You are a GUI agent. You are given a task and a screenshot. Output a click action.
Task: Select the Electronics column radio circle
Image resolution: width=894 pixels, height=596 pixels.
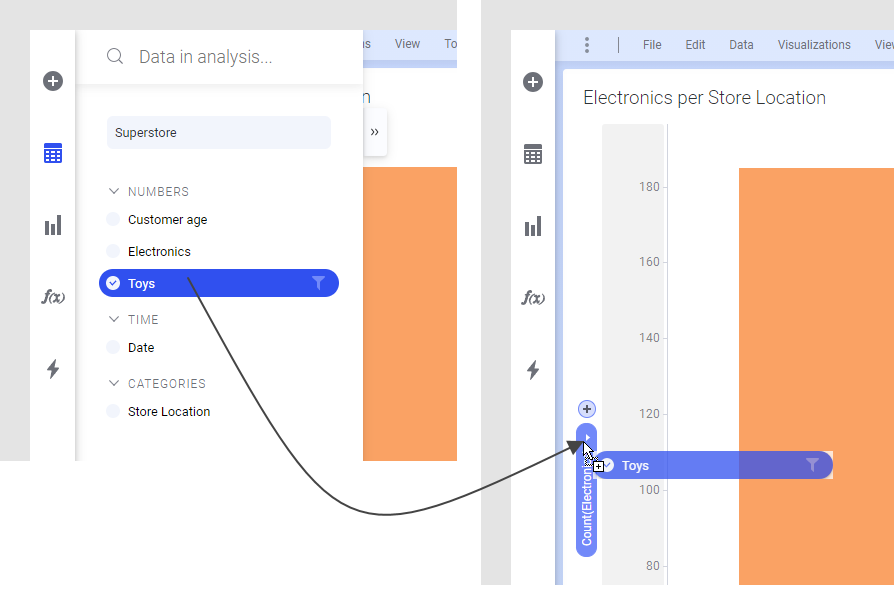[113, 252]
